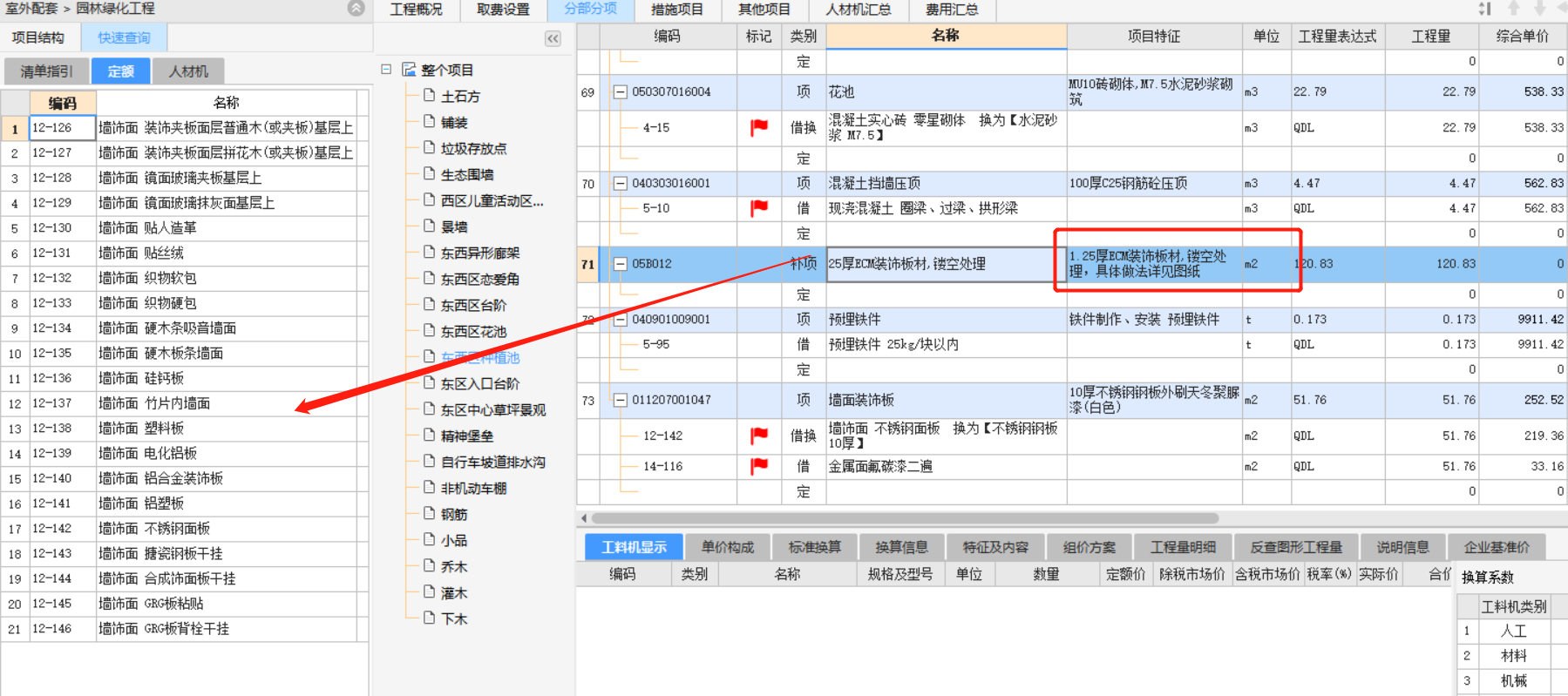The height and width of the screenshot is (696, 1568).
Task: Collapse the 整个项目 tree root
Action: [x=386, y=69]
